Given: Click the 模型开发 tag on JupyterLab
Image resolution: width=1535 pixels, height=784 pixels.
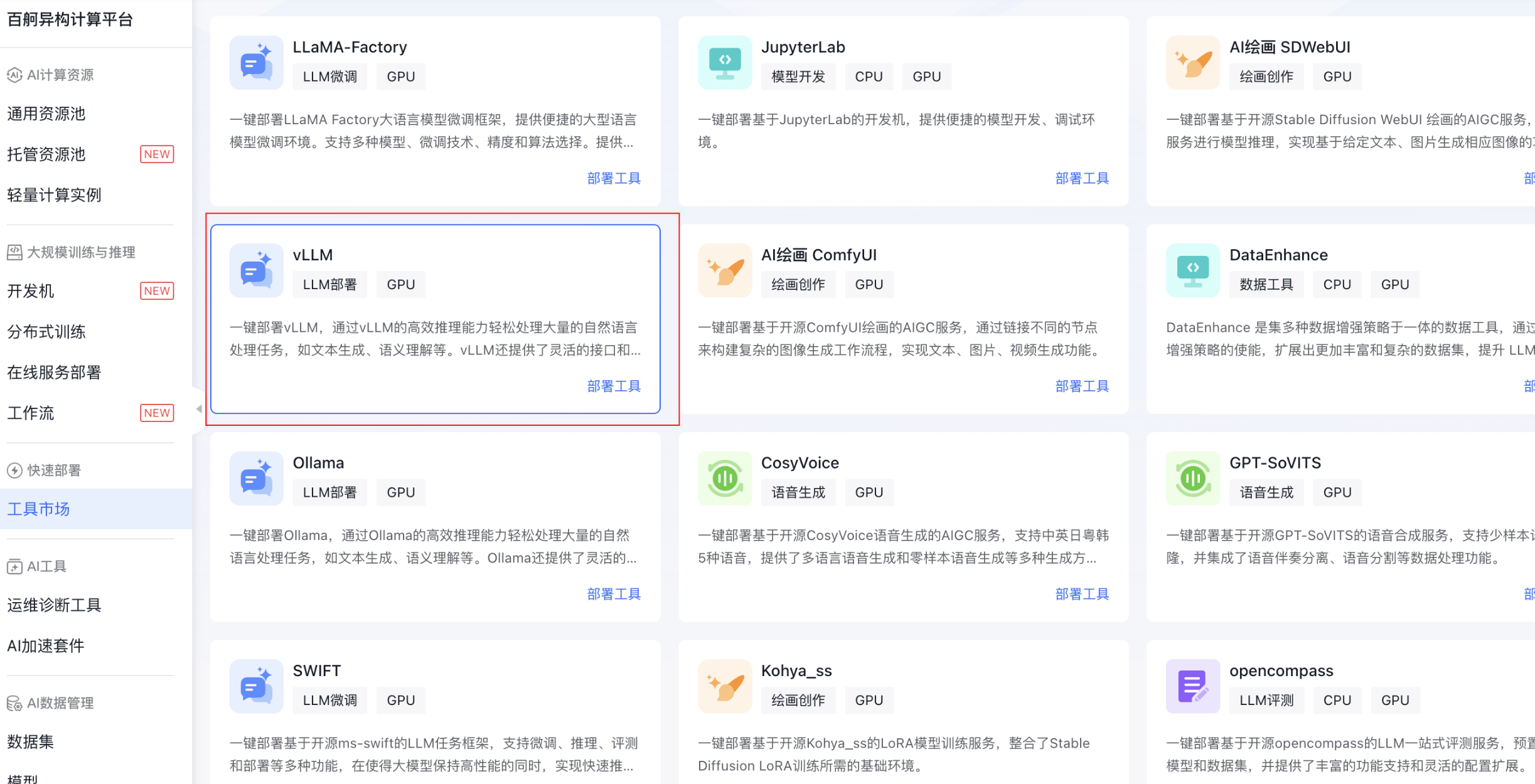Looking at the screenshot, I should tap(798, 77).
